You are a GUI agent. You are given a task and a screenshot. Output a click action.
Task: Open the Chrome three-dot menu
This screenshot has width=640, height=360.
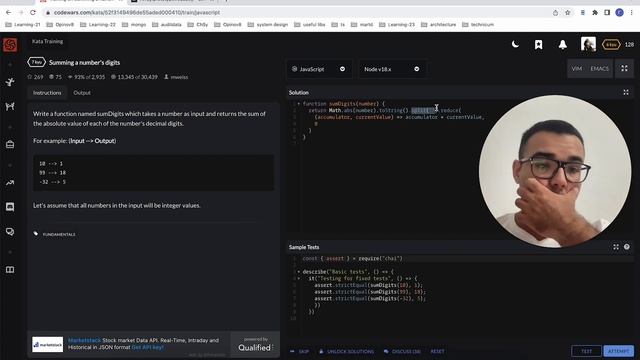point(631,13)
